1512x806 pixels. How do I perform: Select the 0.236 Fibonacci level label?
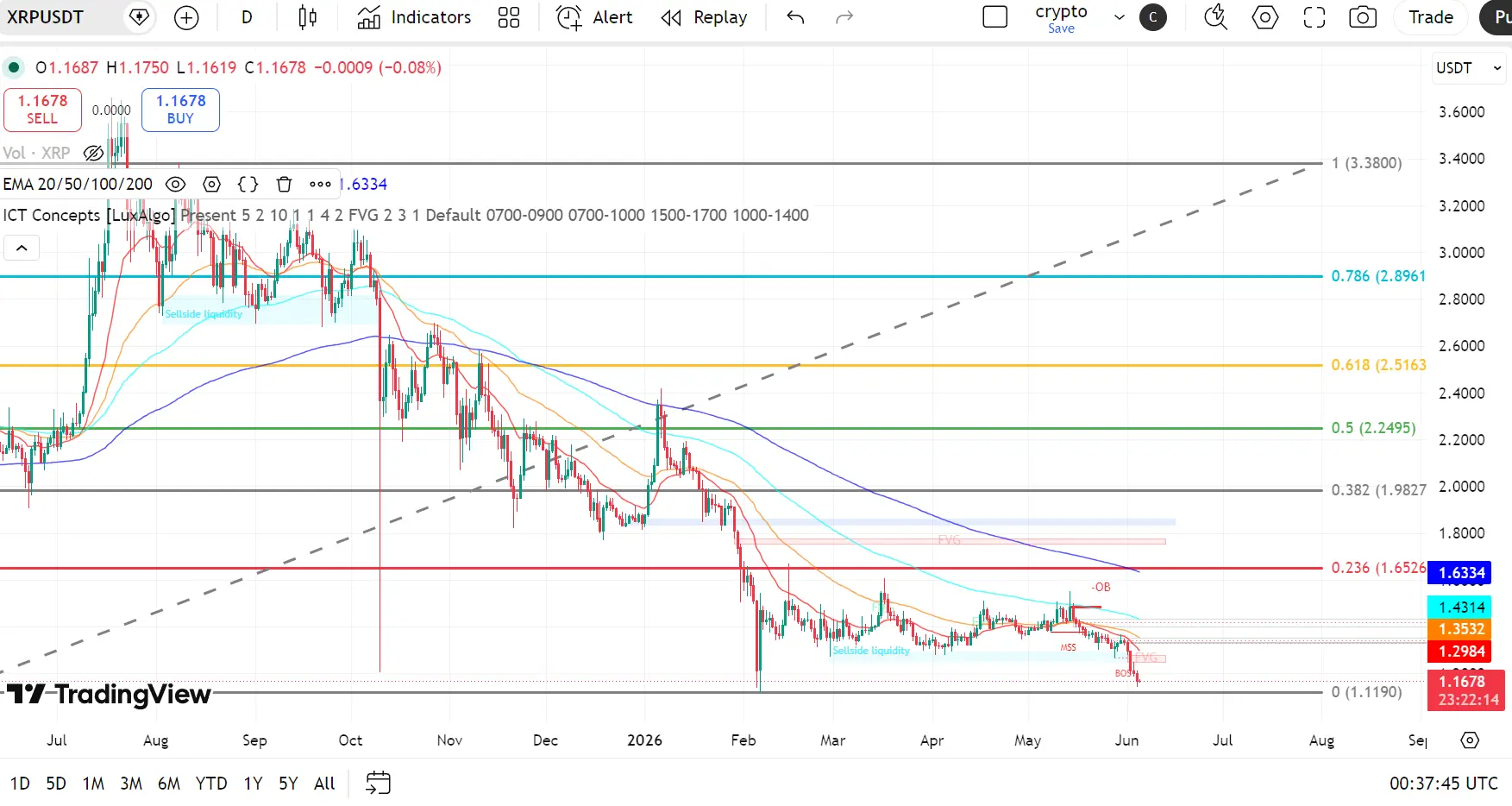[x=1378, y=568]
